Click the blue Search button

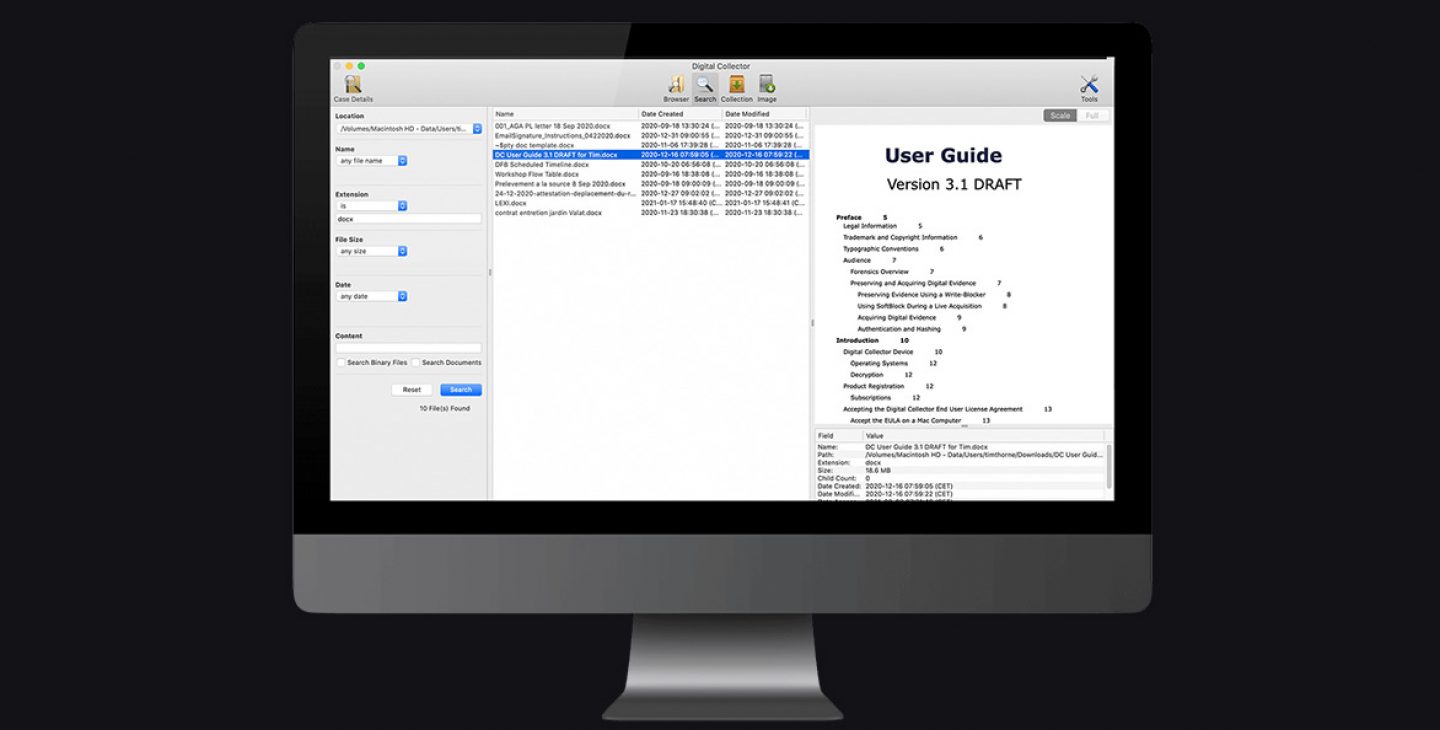[x=461, y=390]
